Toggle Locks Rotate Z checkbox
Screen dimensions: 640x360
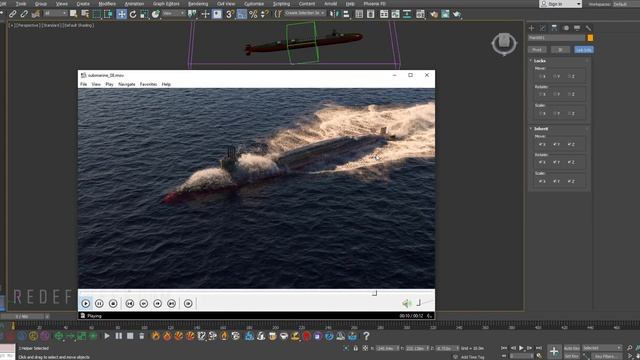(571, 94)
